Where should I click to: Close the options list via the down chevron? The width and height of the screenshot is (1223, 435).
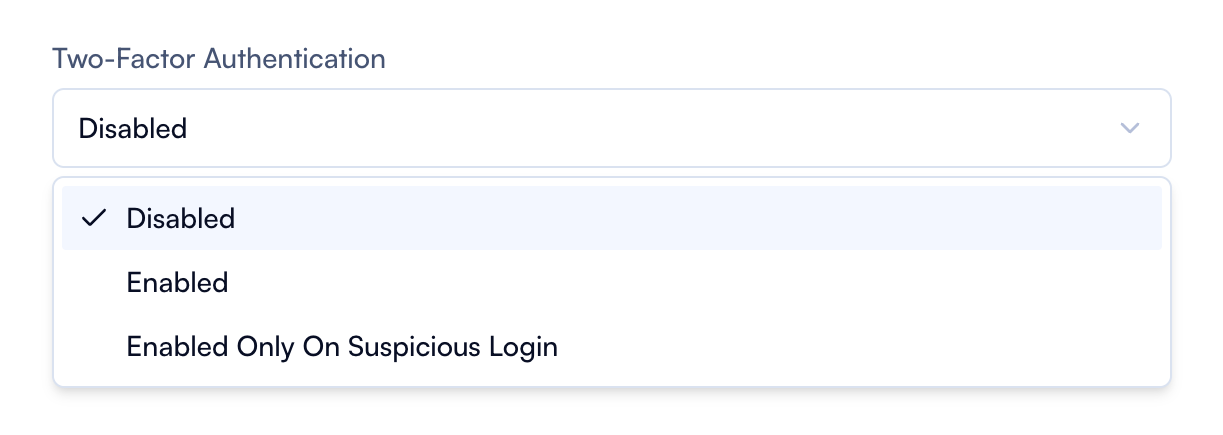(x=1130, y=128)
